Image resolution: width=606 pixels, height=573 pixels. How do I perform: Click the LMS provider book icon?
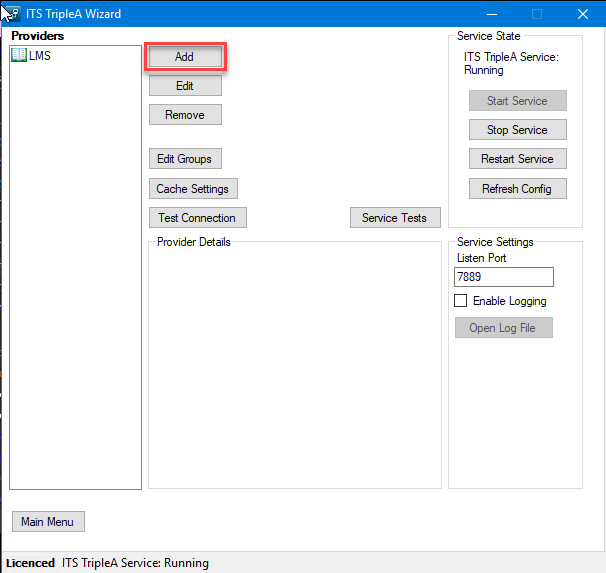19,56
